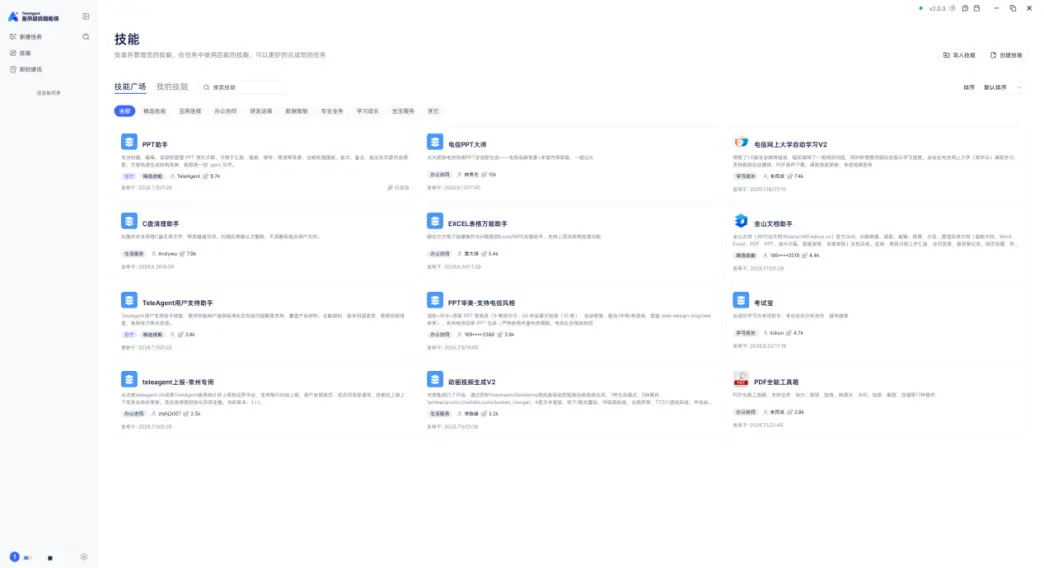1044x568 pixels.
Task: Click the 金山文档助手 skill icon
Action: (x=741, y=221)
